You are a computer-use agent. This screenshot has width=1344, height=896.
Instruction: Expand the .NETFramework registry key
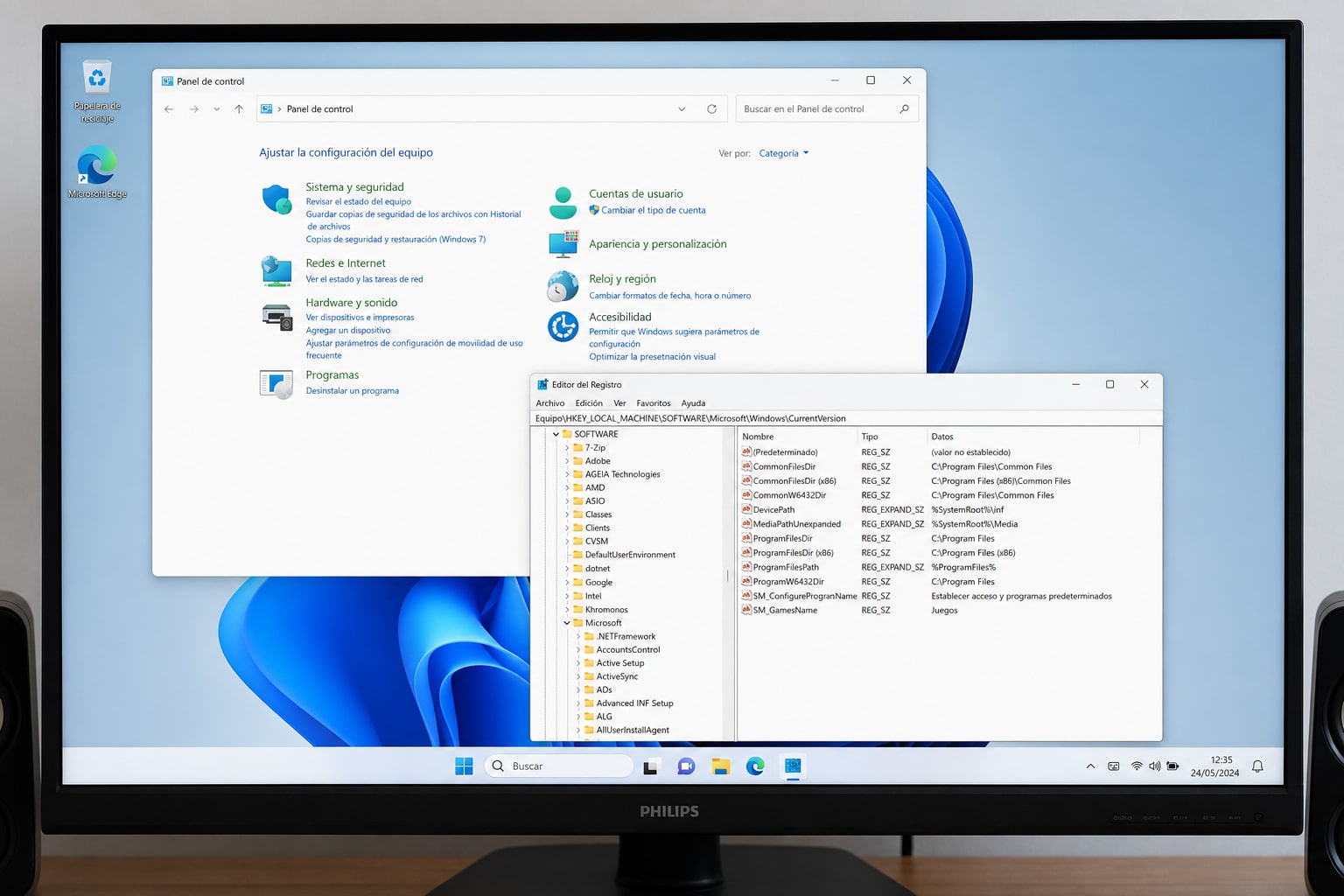[x=578, y=636]
